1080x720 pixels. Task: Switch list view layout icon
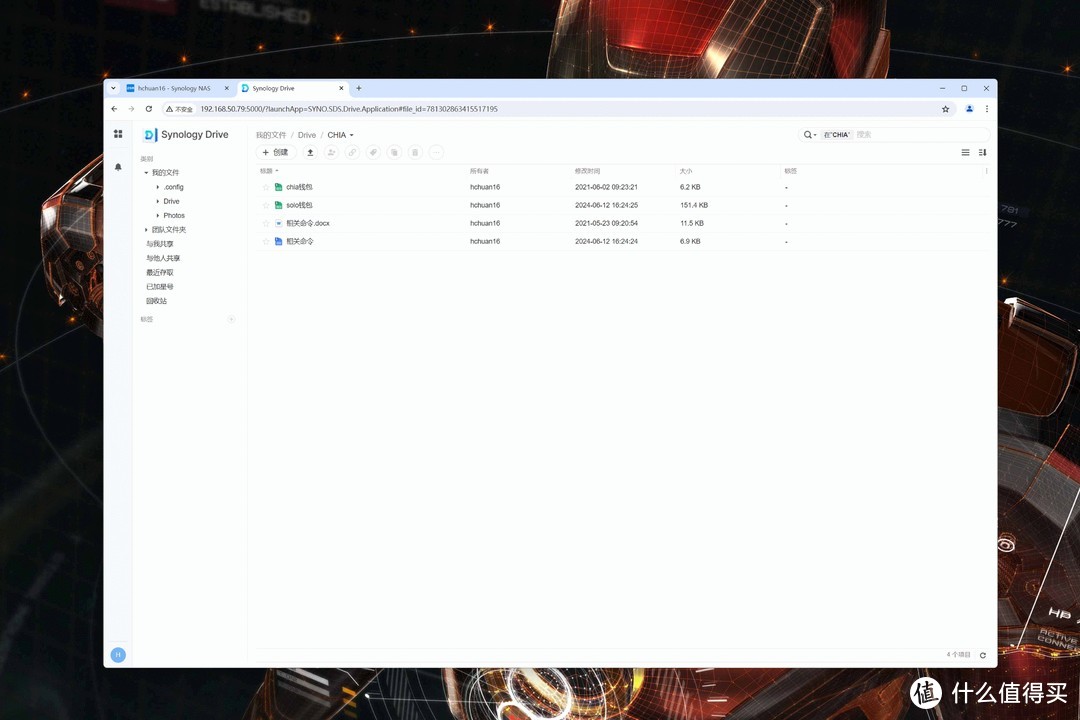[965, 152]
